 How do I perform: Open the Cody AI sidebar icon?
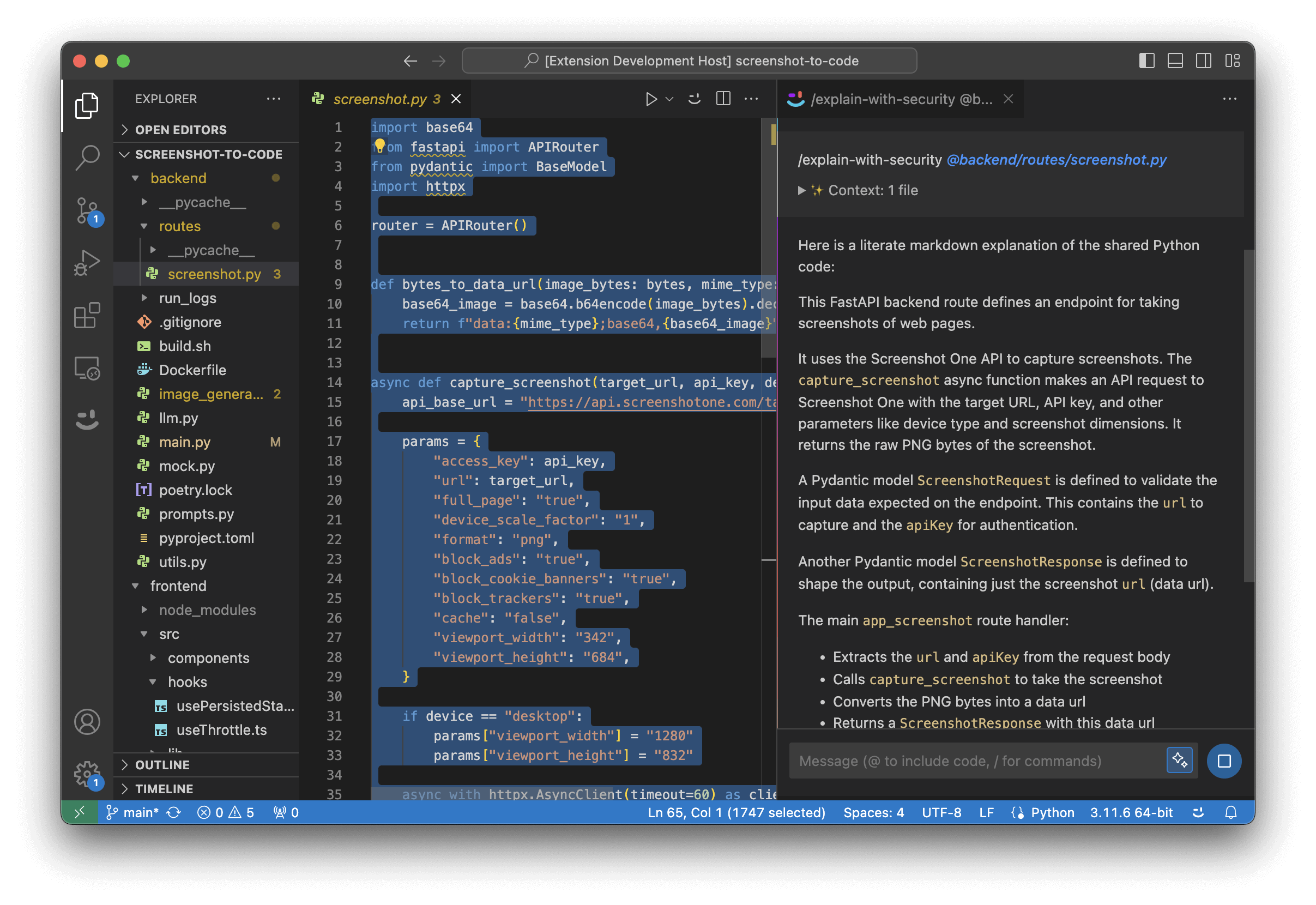pos(87,420)
